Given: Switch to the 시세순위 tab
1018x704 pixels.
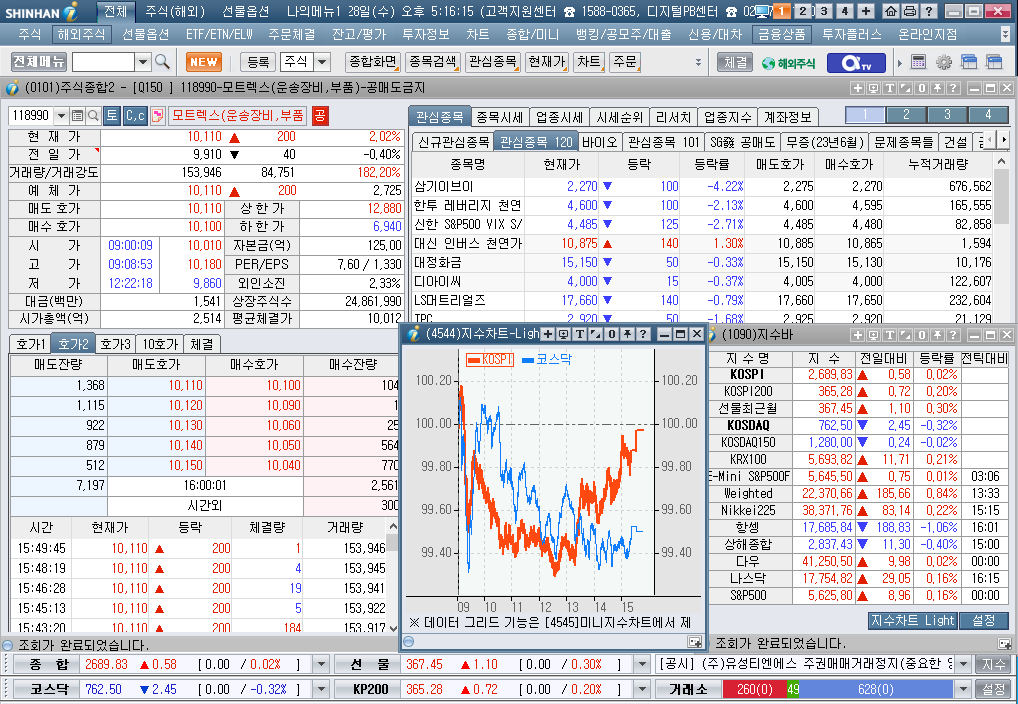Looking at the screenshot, I should [619, 117].
